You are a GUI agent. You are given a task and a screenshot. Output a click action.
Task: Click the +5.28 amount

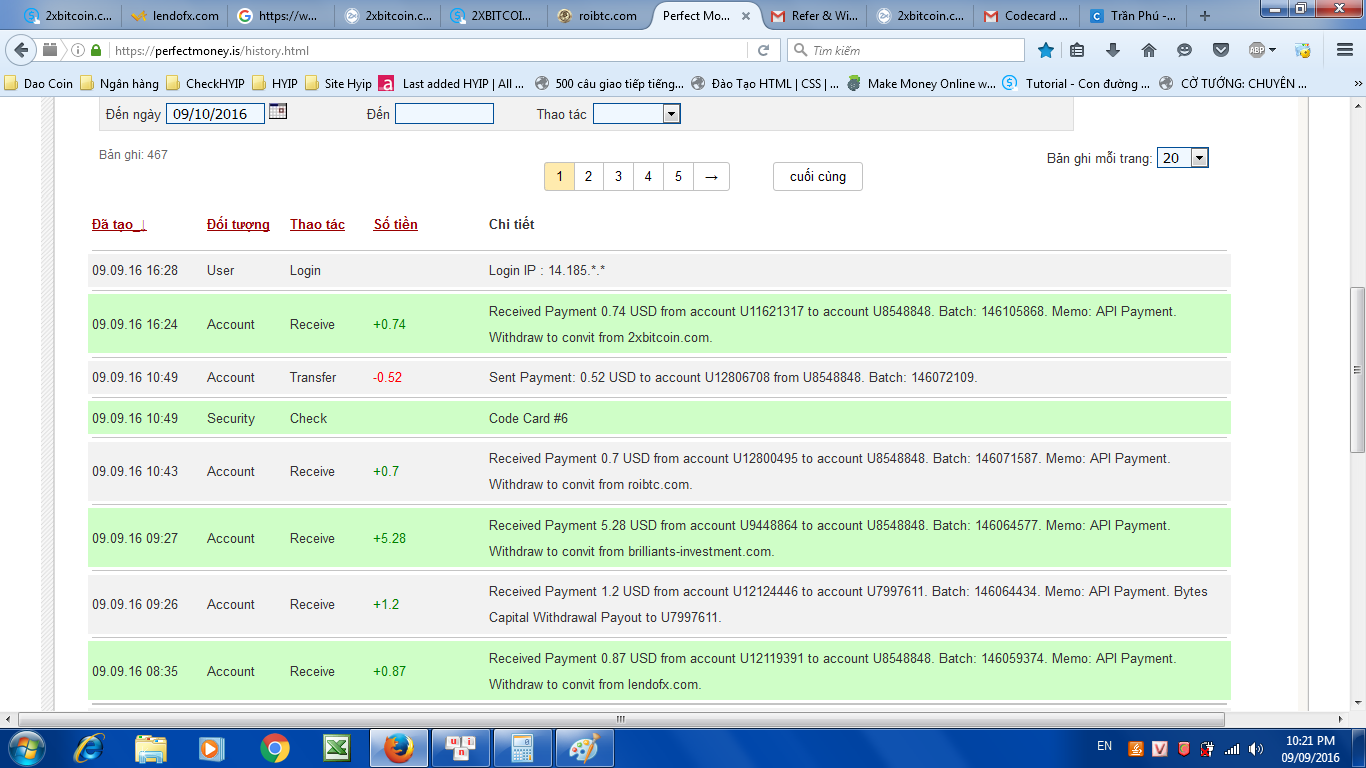[390, 538]
